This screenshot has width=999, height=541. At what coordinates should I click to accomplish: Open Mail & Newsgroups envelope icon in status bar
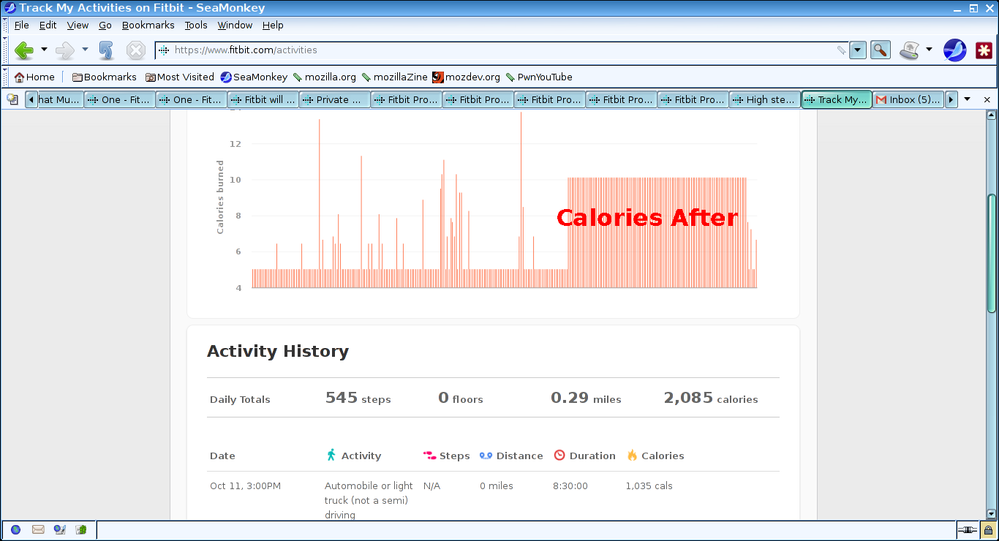[x=38, y=530]
